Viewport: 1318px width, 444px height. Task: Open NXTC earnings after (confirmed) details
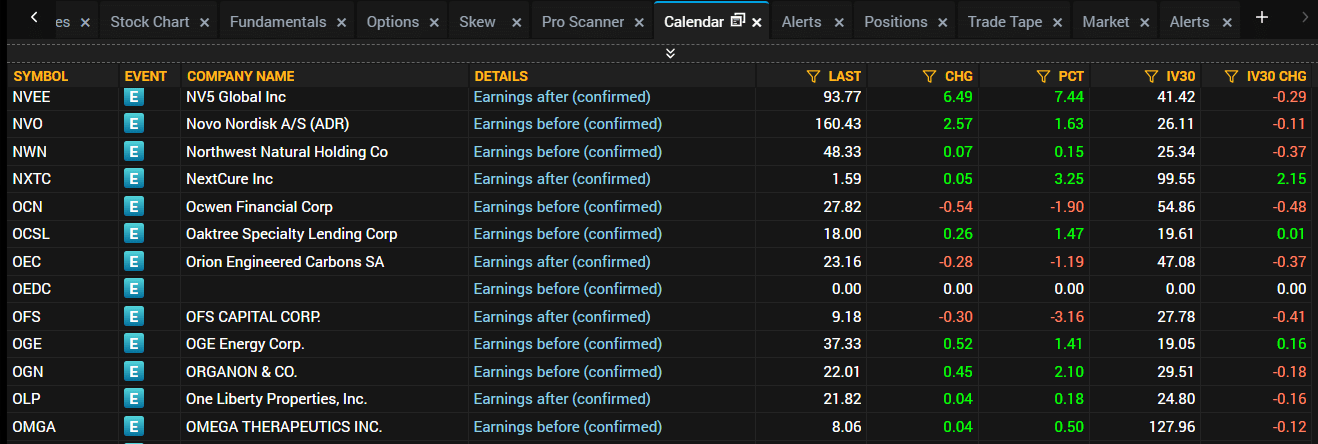pyautogui.click(x=562, y=179)
